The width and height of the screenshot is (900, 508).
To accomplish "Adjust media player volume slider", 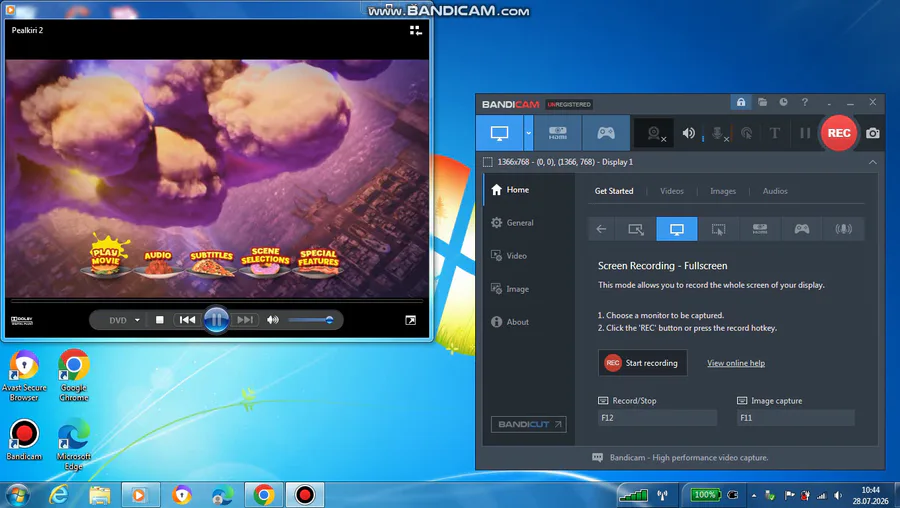I will 311,320.
